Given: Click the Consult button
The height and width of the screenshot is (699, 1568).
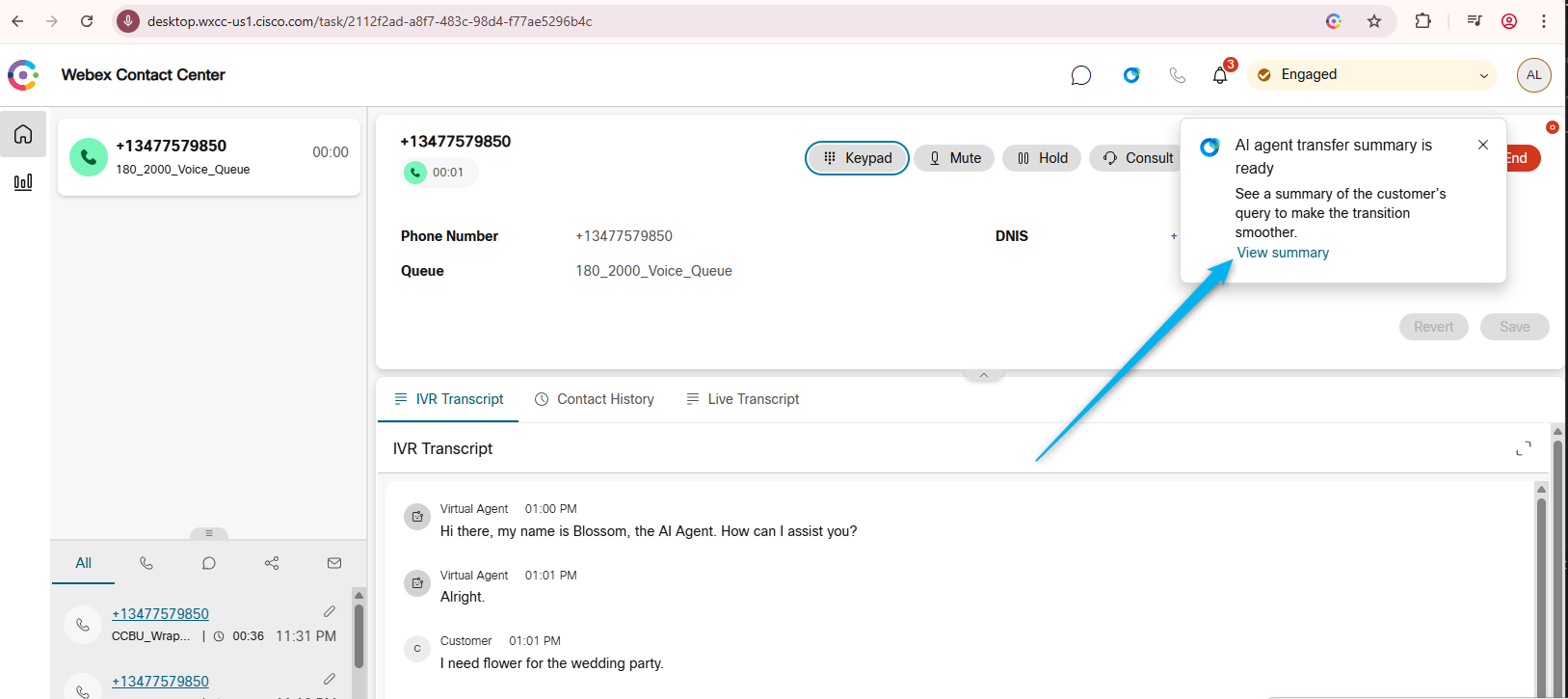Looking at the screenshot, I should (1138, 158).
